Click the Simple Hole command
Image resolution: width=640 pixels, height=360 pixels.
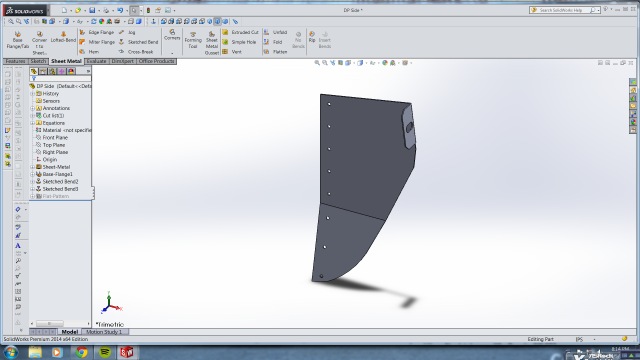239,42
